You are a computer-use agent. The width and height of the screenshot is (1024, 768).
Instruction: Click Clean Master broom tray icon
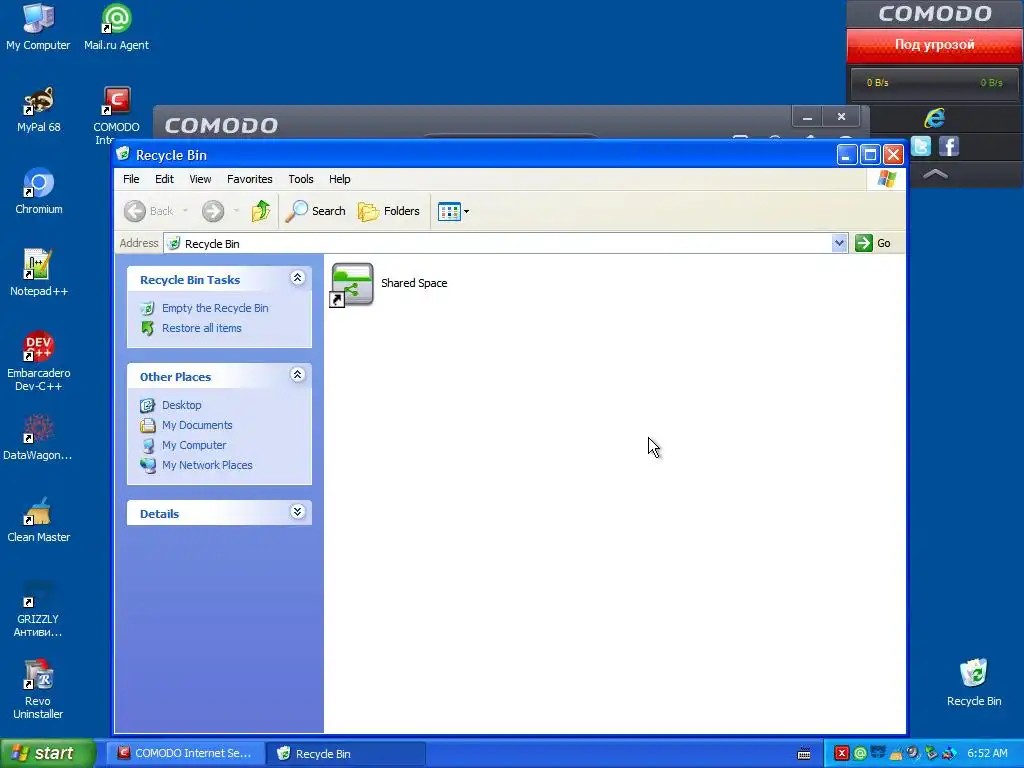[895, 754]
